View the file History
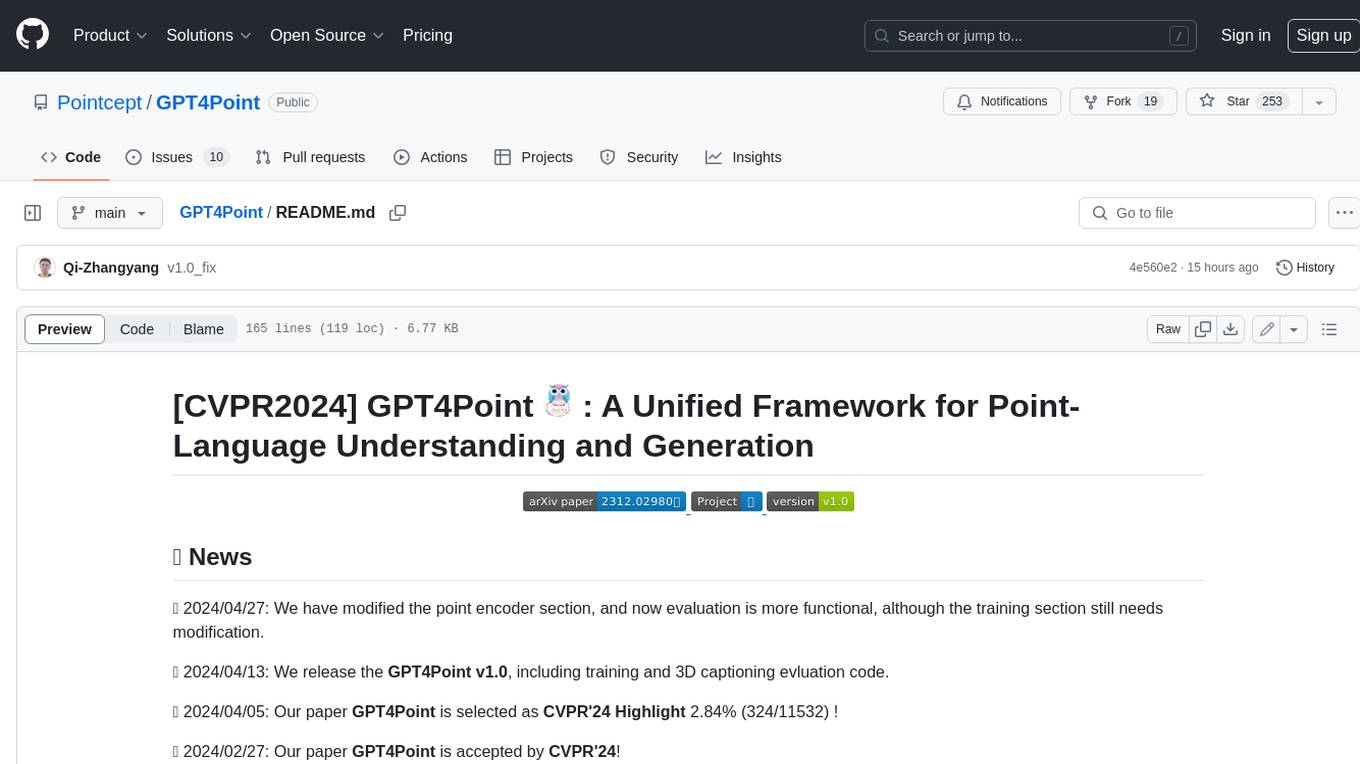Screen dimensions: 1360x764 pyautogui.click(x=1305, y=268)
